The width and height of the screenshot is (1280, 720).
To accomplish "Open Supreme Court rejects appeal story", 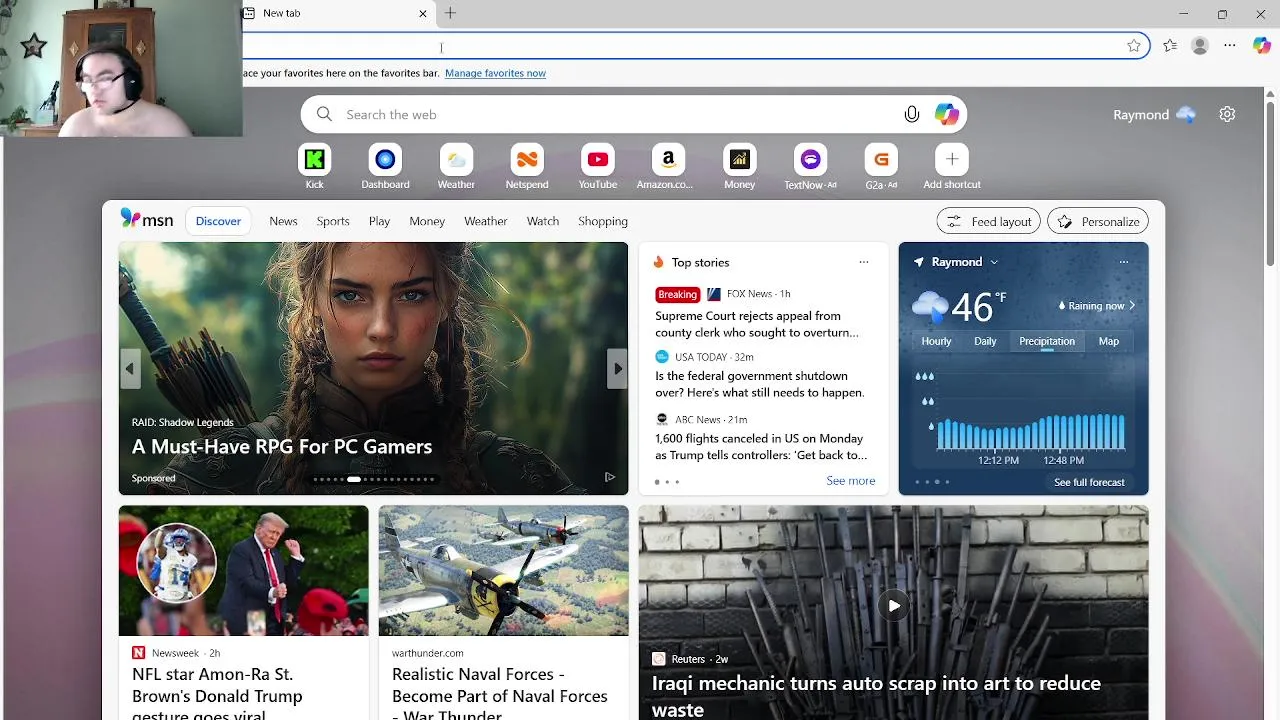I will click(x=757, y=324).
